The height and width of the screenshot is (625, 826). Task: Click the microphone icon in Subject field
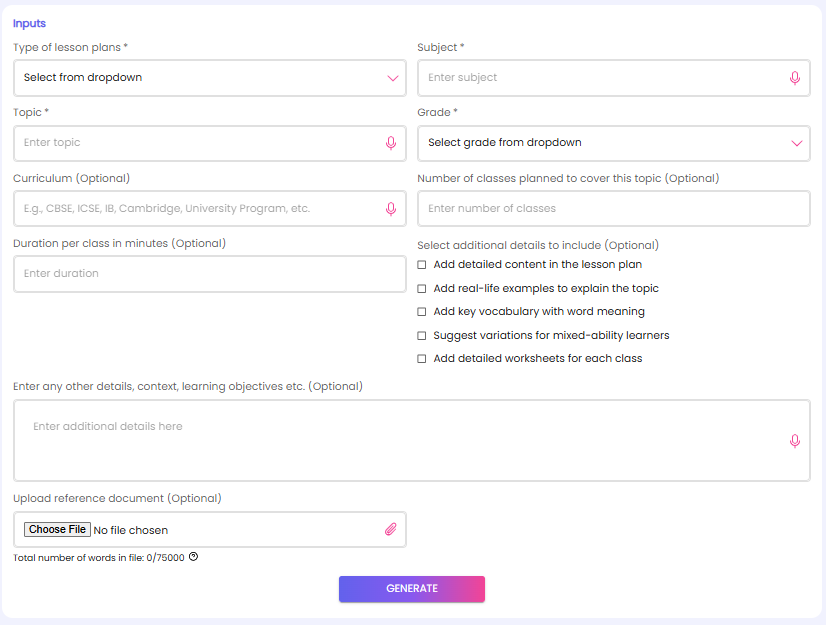coord(794,78)
